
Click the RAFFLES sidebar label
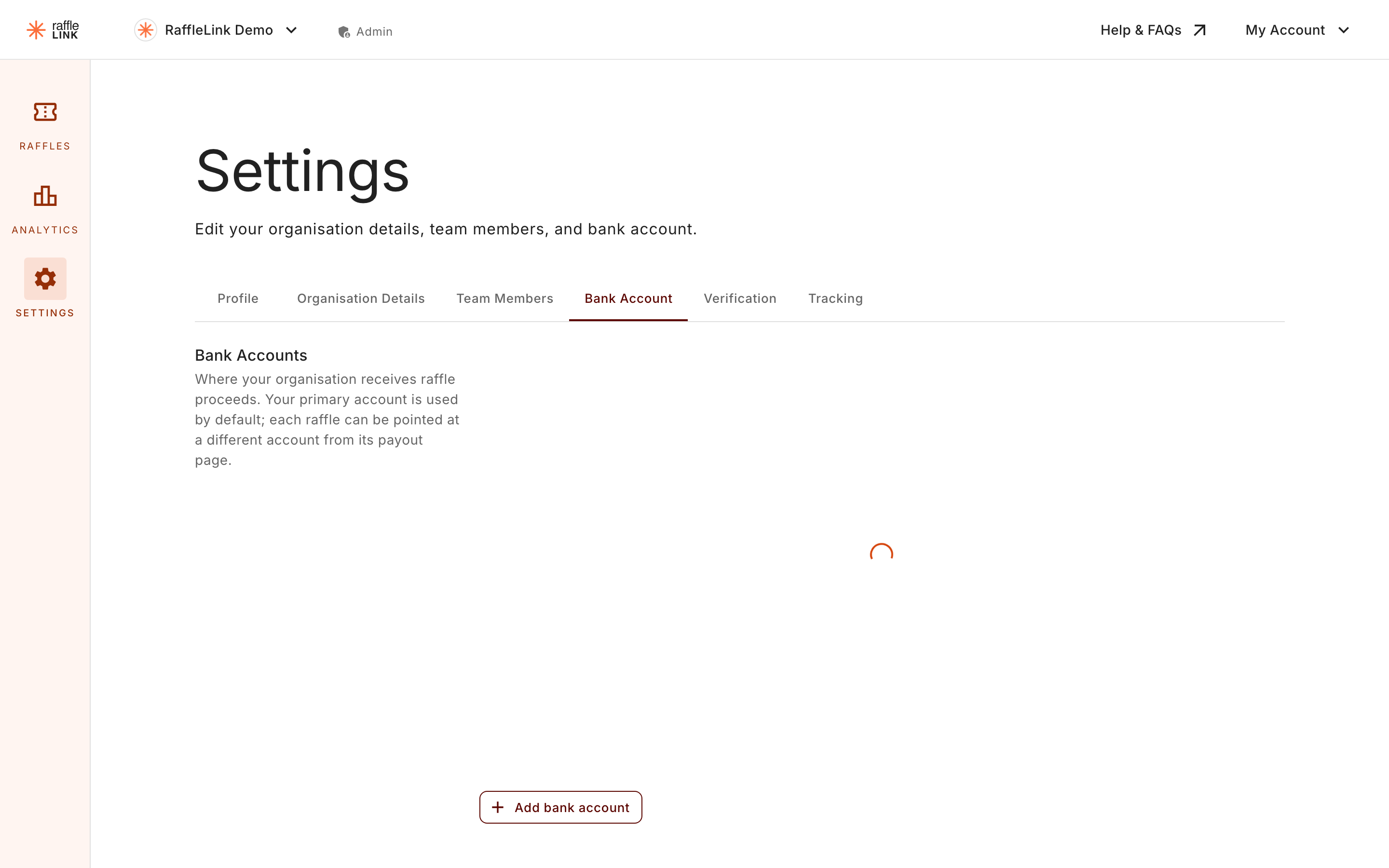pos(45,146)
